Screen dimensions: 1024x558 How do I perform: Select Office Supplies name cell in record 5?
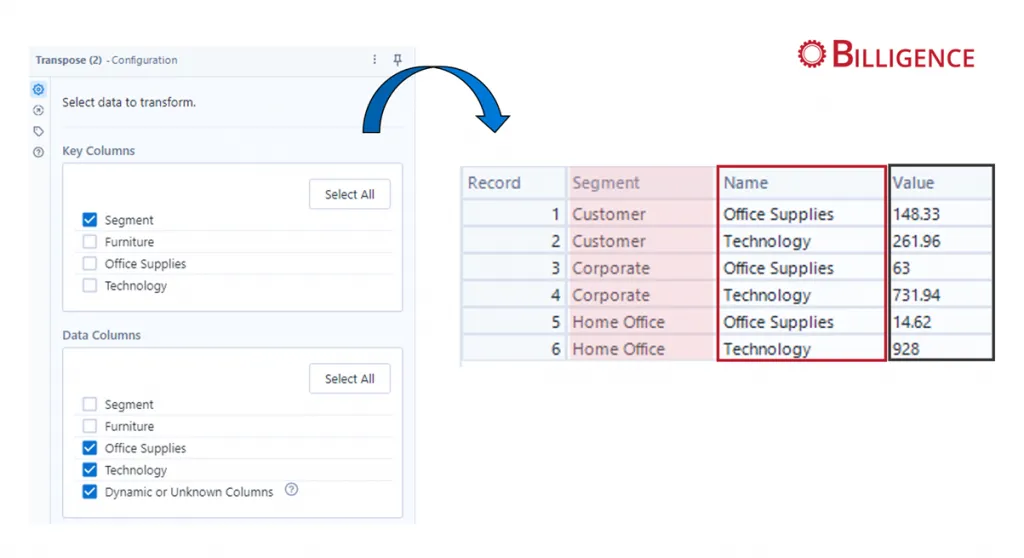(802, 321)
